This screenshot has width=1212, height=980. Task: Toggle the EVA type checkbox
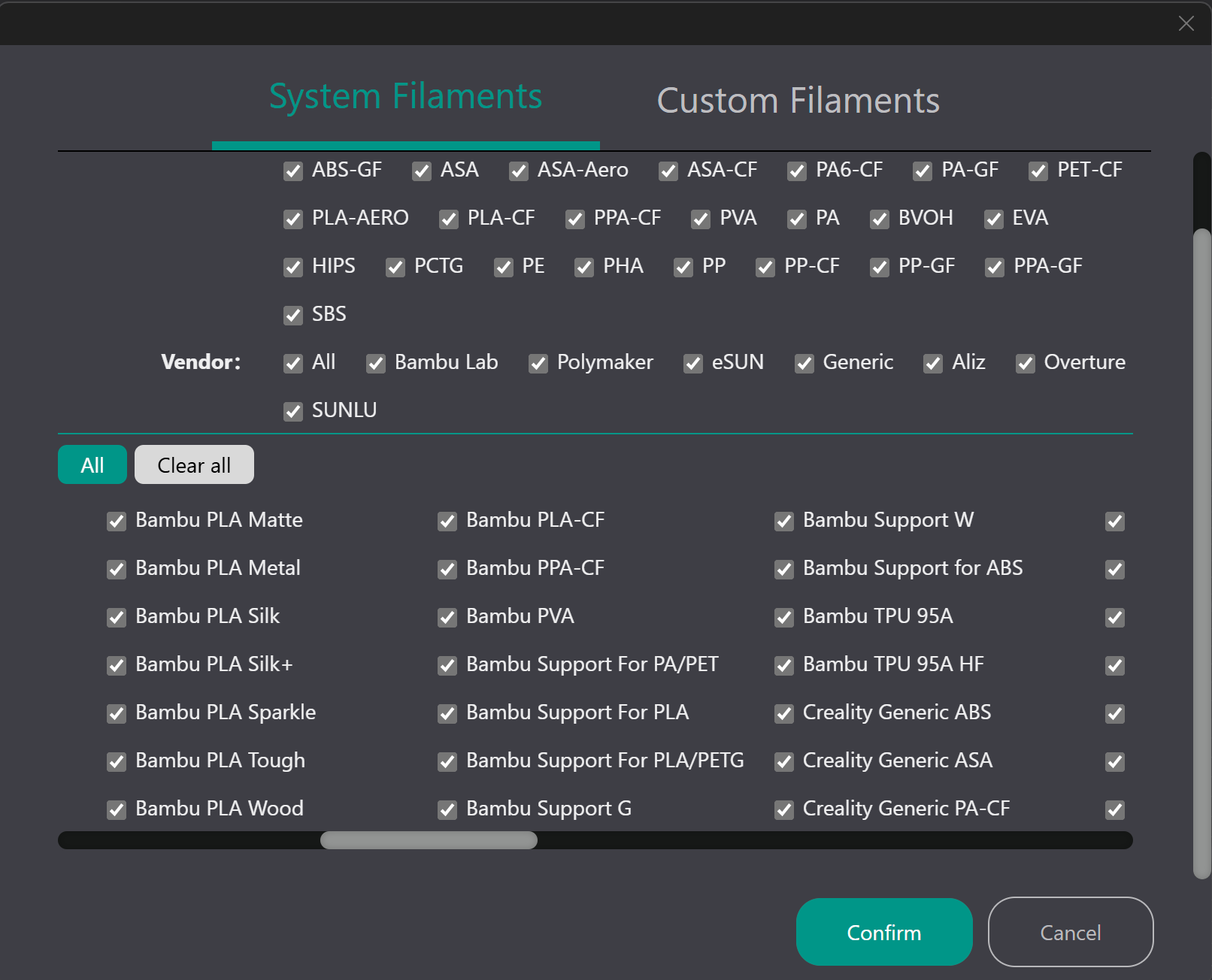click(x=994, y=219)
